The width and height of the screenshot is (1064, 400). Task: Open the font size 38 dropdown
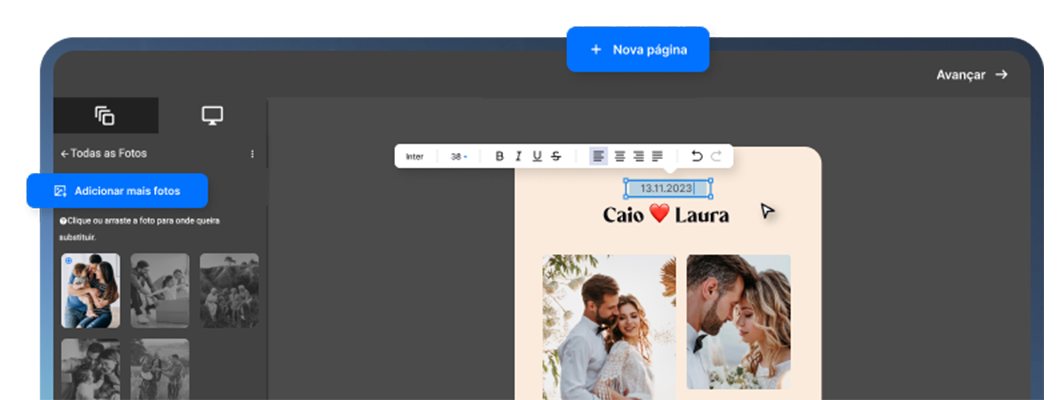click(459, 157)
